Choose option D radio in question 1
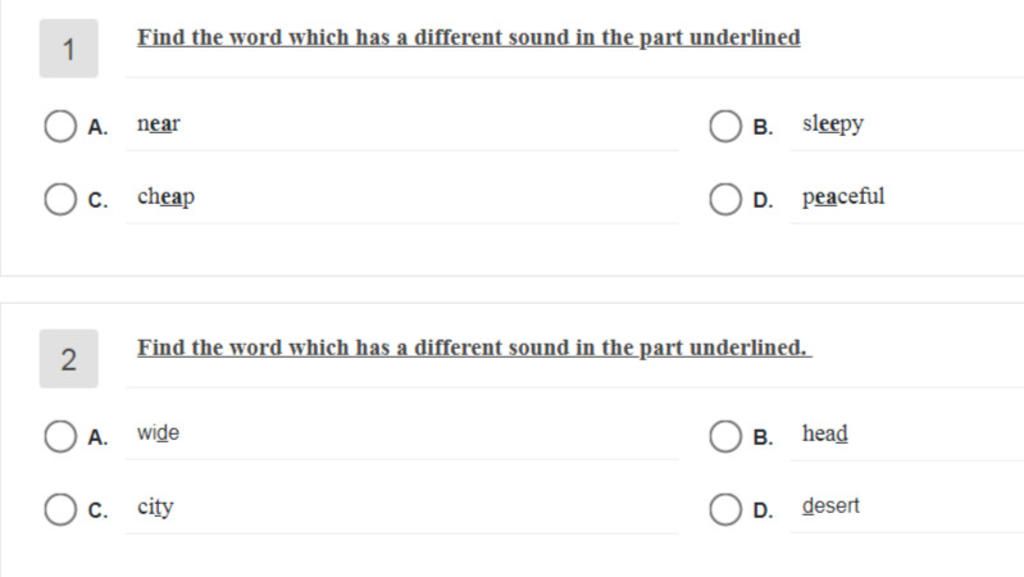 [725, 199]
